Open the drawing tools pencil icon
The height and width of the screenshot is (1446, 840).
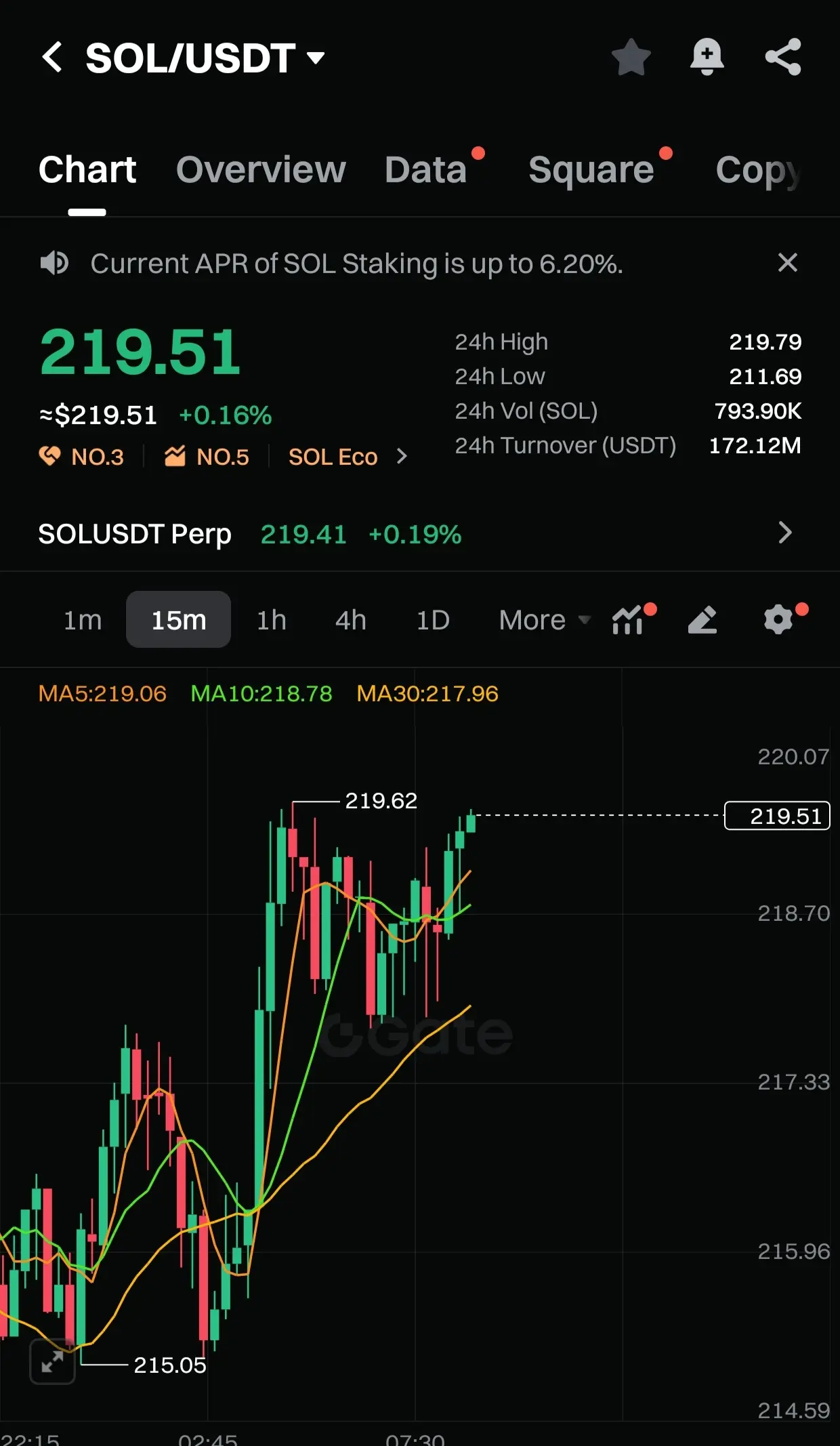point(702,619)
